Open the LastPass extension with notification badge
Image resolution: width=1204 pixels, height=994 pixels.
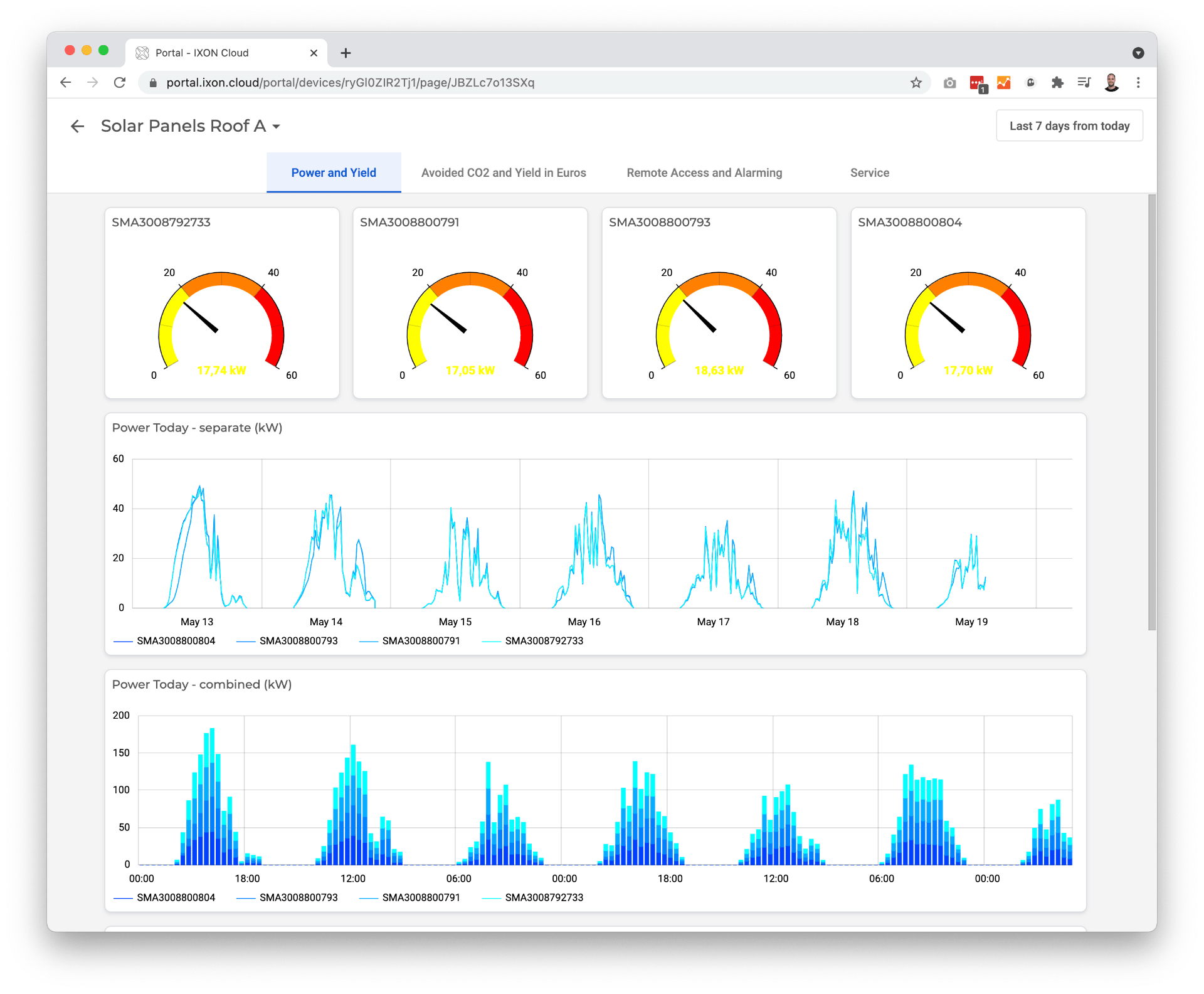[977, 82]
